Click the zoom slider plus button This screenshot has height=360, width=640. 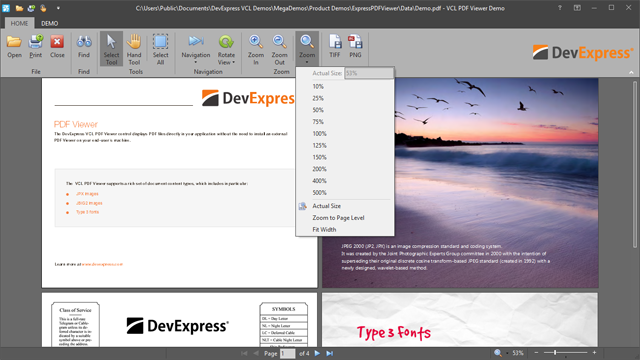tap(594, 353)
